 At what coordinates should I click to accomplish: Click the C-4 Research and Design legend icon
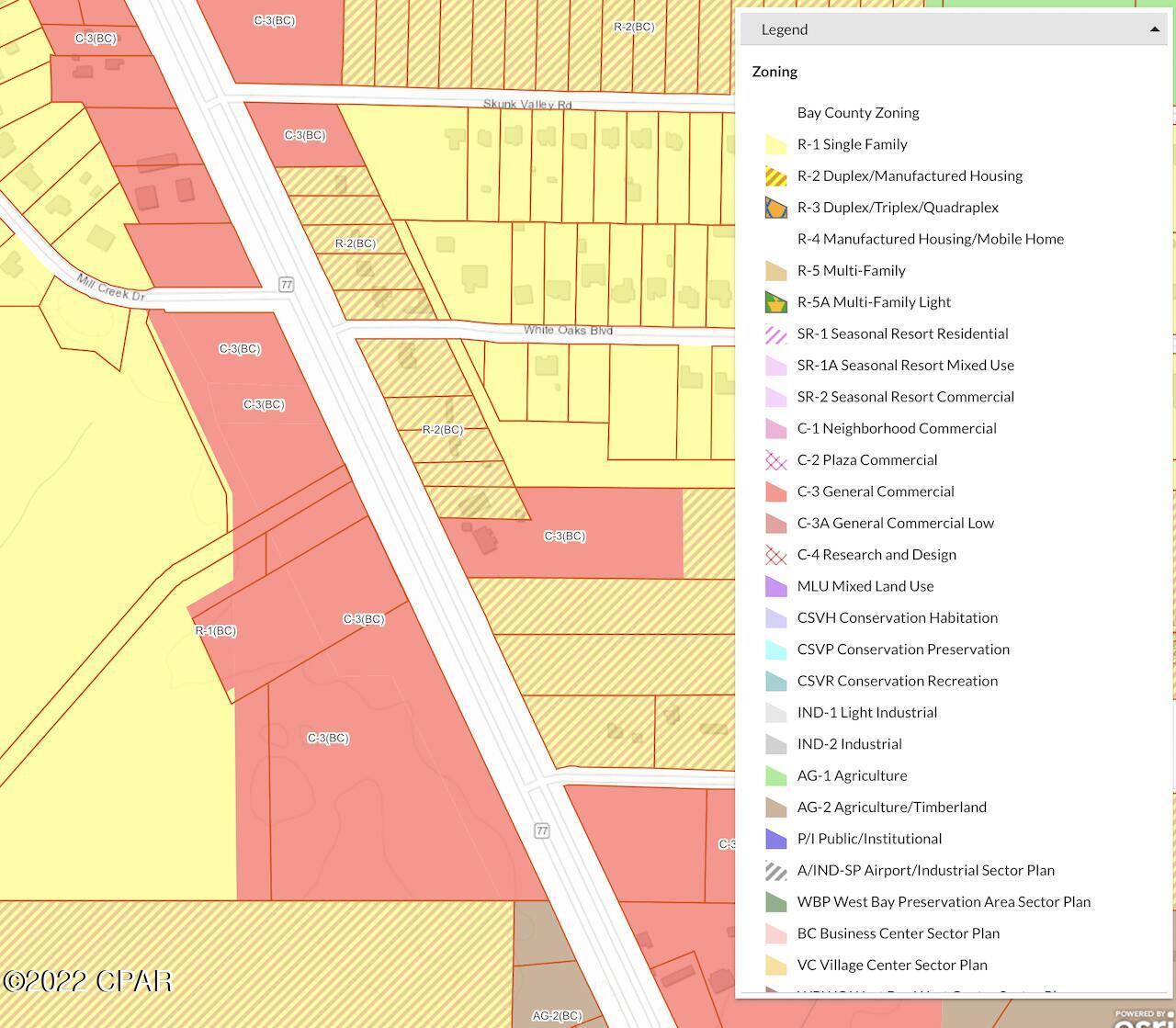point(775,555)
